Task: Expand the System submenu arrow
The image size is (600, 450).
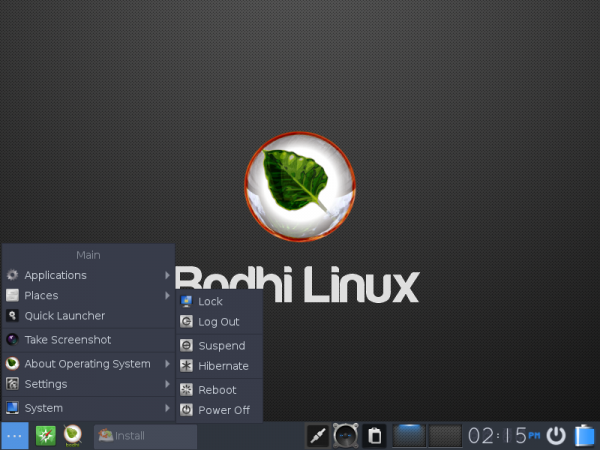Action: click(167, 408)
